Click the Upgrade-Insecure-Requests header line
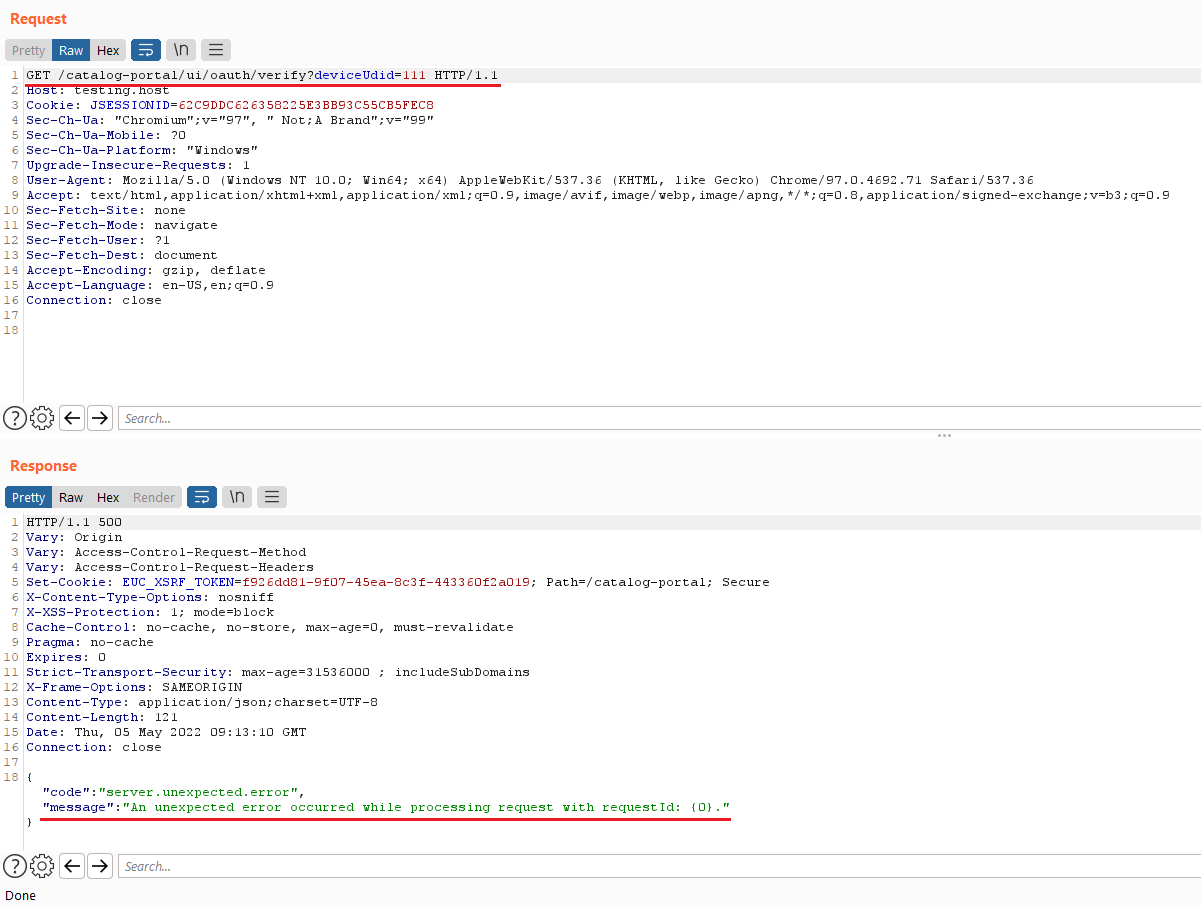 [138, 165]
